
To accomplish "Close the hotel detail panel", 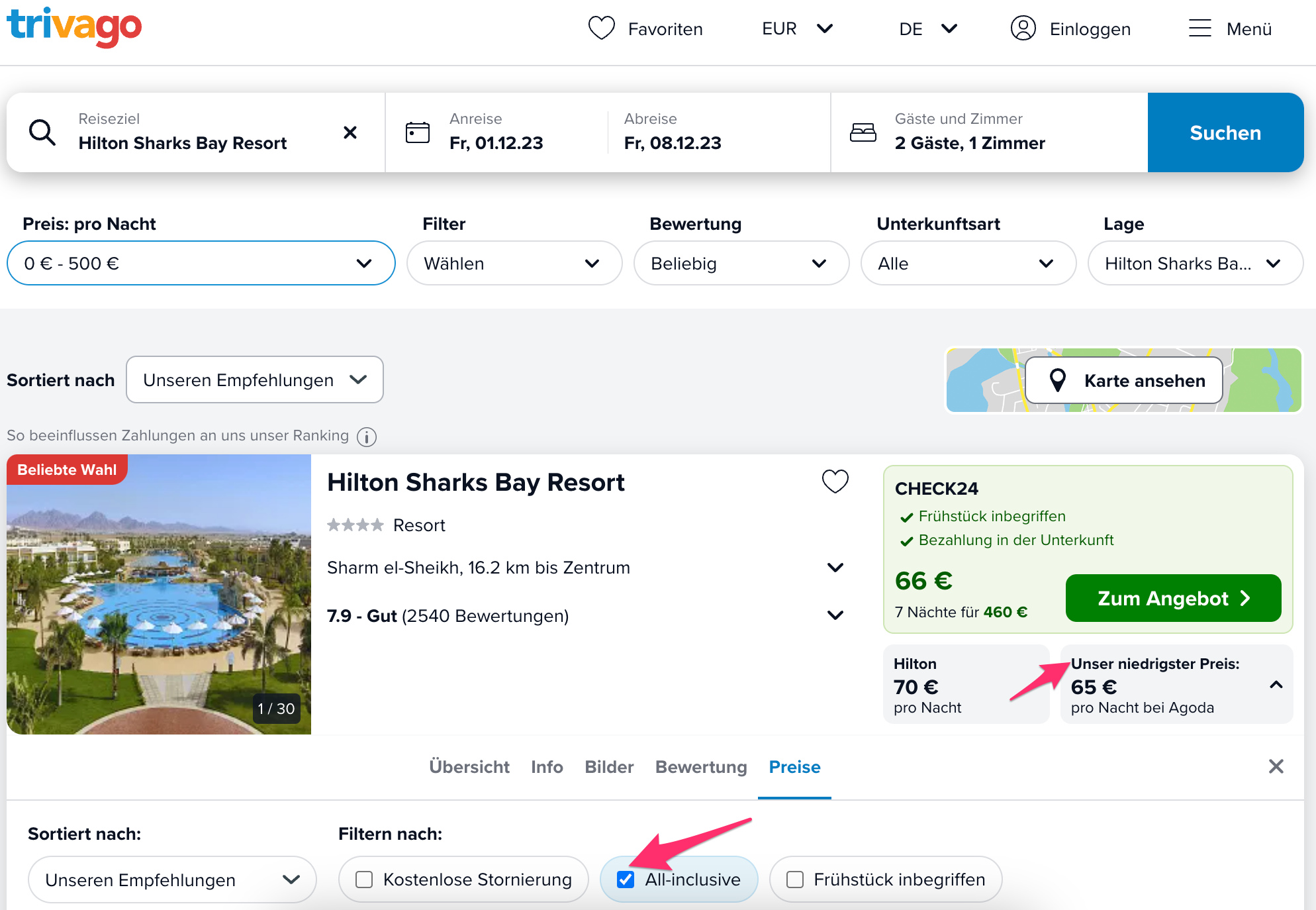I will pos(1276,766).
